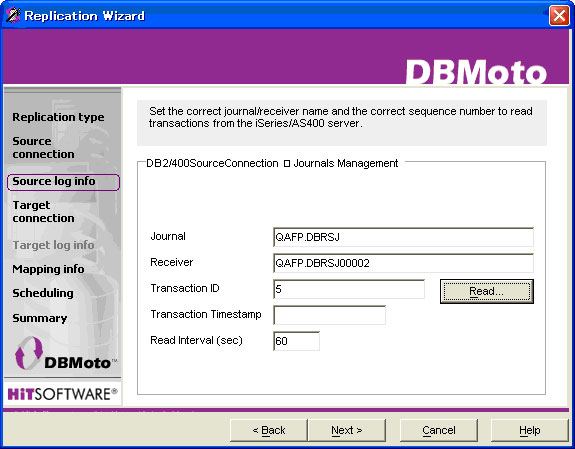This screenshot has width=575, height=449.
Task: Click the DBMoto banner heading
Action: (476, 72)
